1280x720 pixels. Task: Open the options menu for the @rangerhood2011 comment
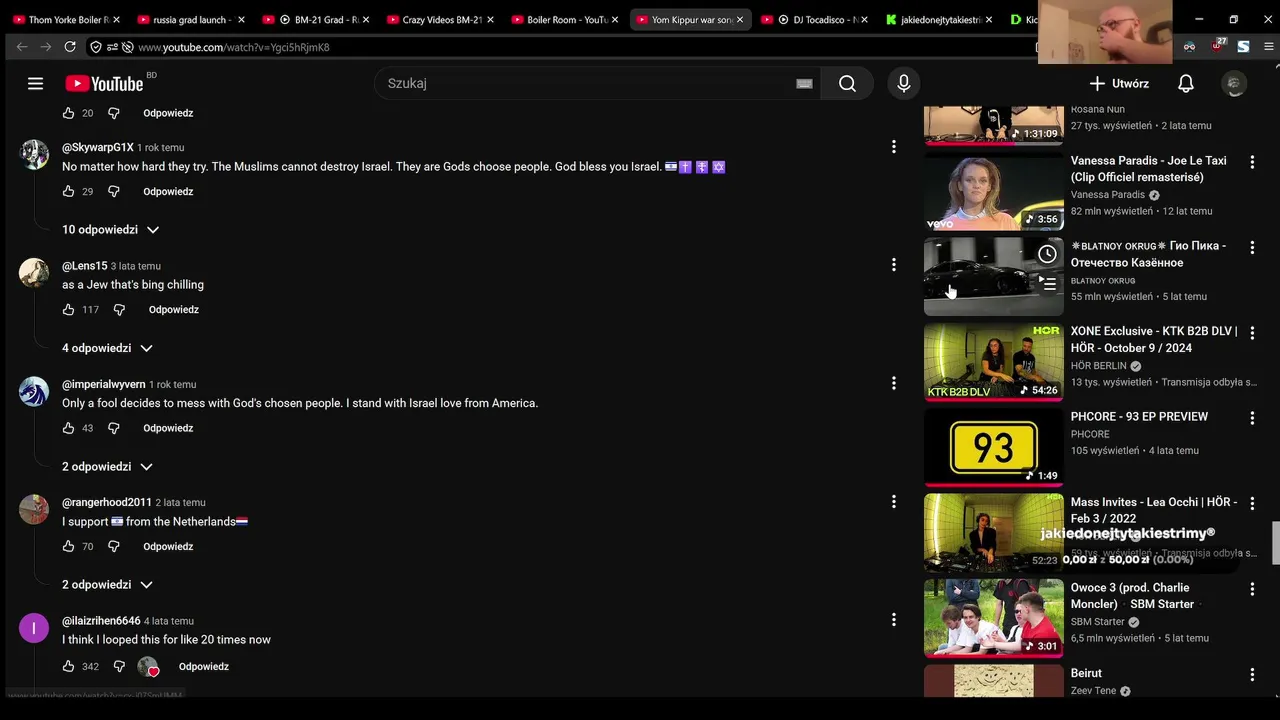tap(894, 501)
